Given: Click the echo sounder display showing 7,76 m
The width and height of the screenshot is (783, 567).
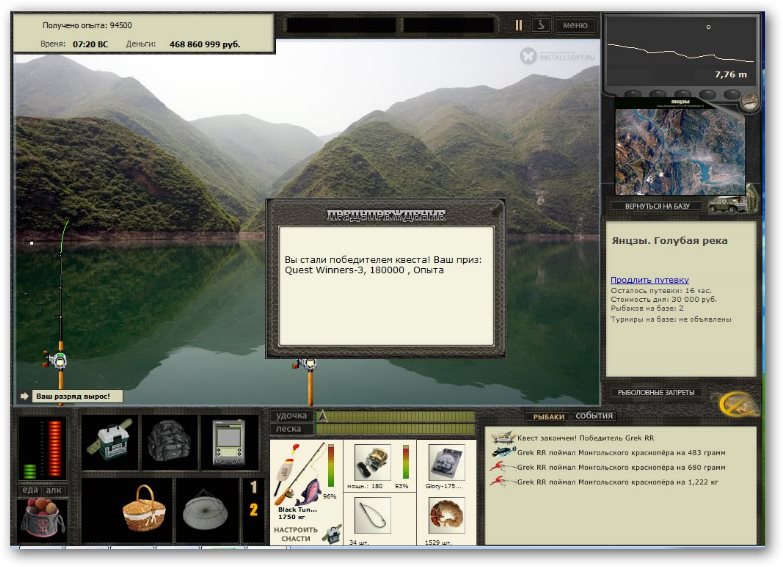Looking at the screenshot, I should pyautogui.click(x=681, y=53).
